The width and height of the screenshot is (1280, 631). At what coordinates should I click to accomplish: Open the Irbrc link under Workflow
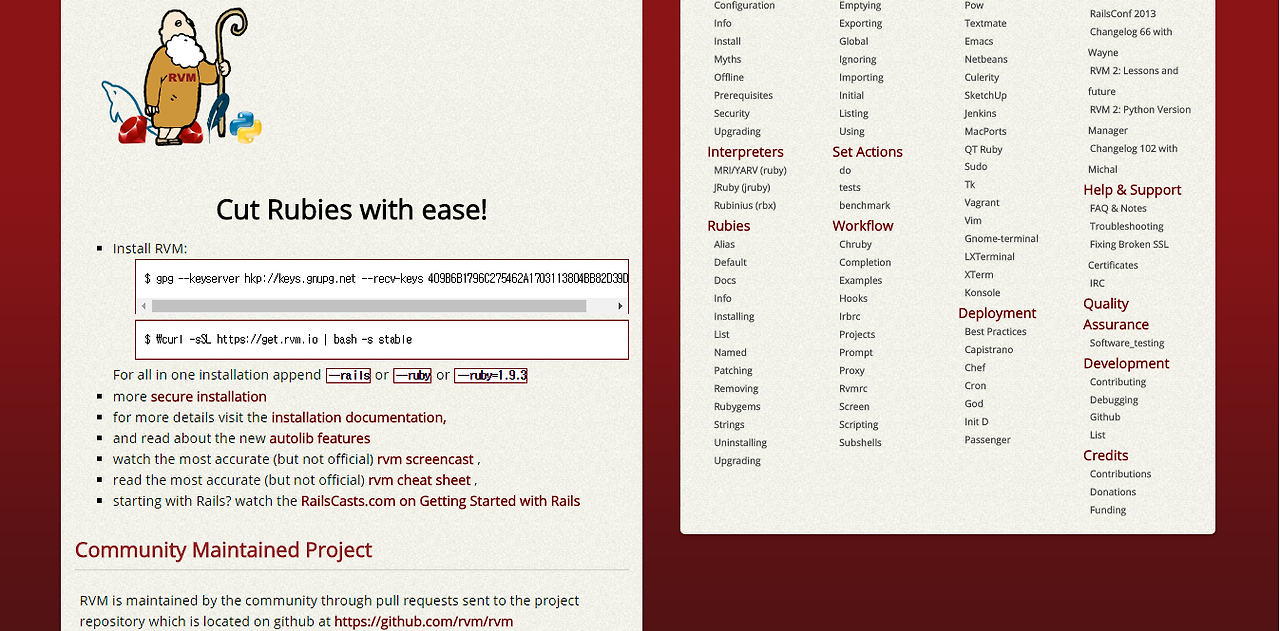[x=850, y=317]
